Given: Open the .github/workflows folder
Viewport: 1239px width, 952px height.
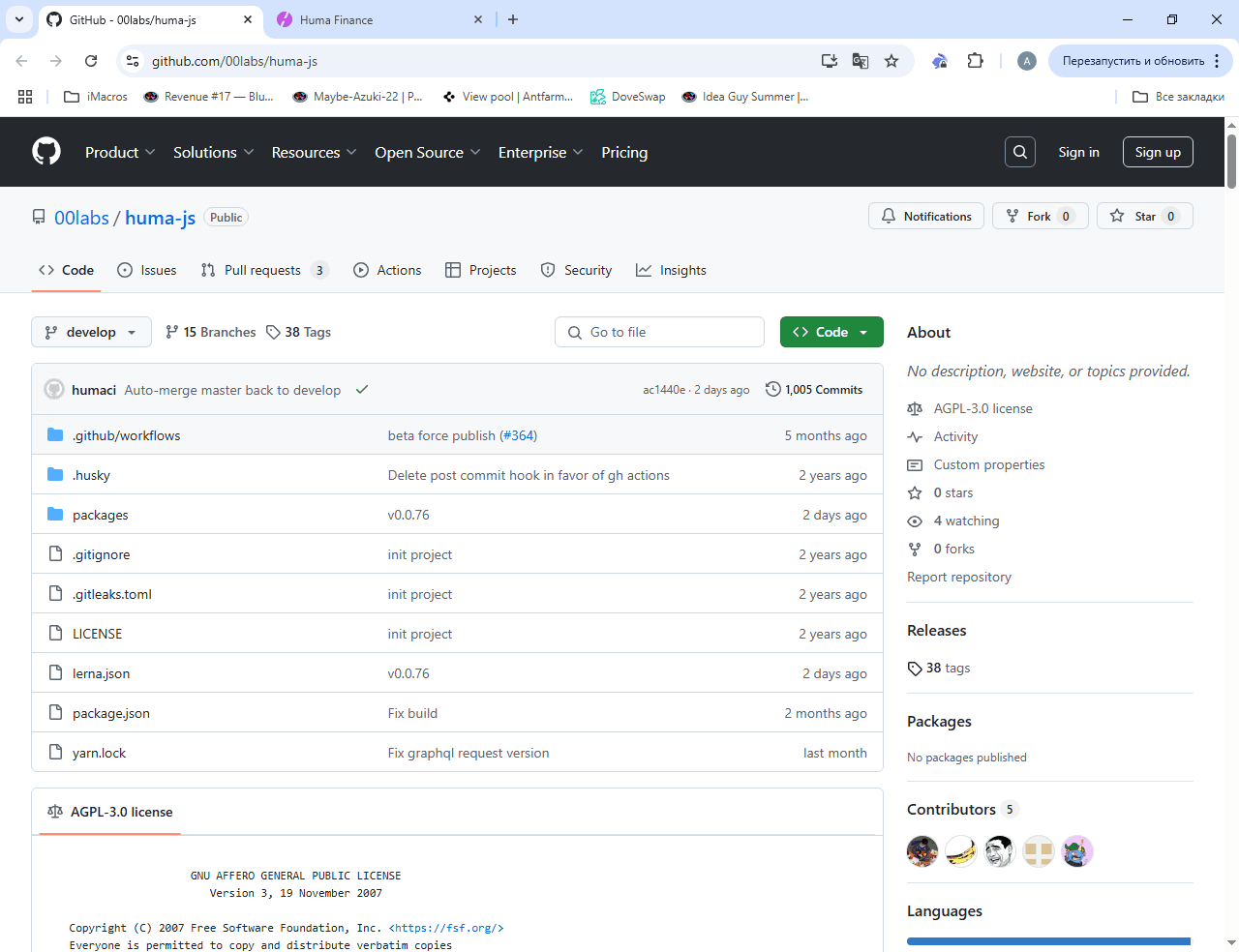Looking at the screenshot, I should 126,435.
